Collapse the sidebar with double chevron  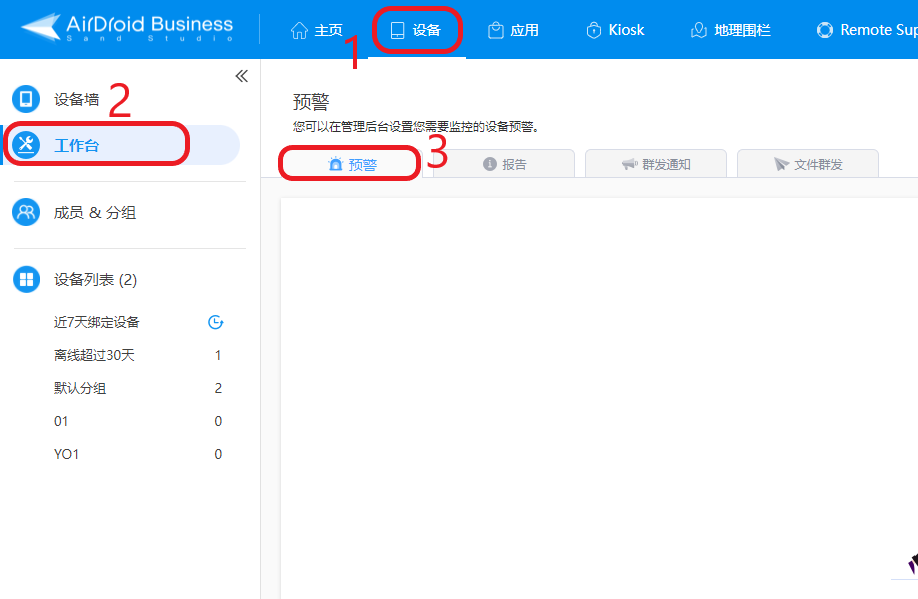(242, 76)
